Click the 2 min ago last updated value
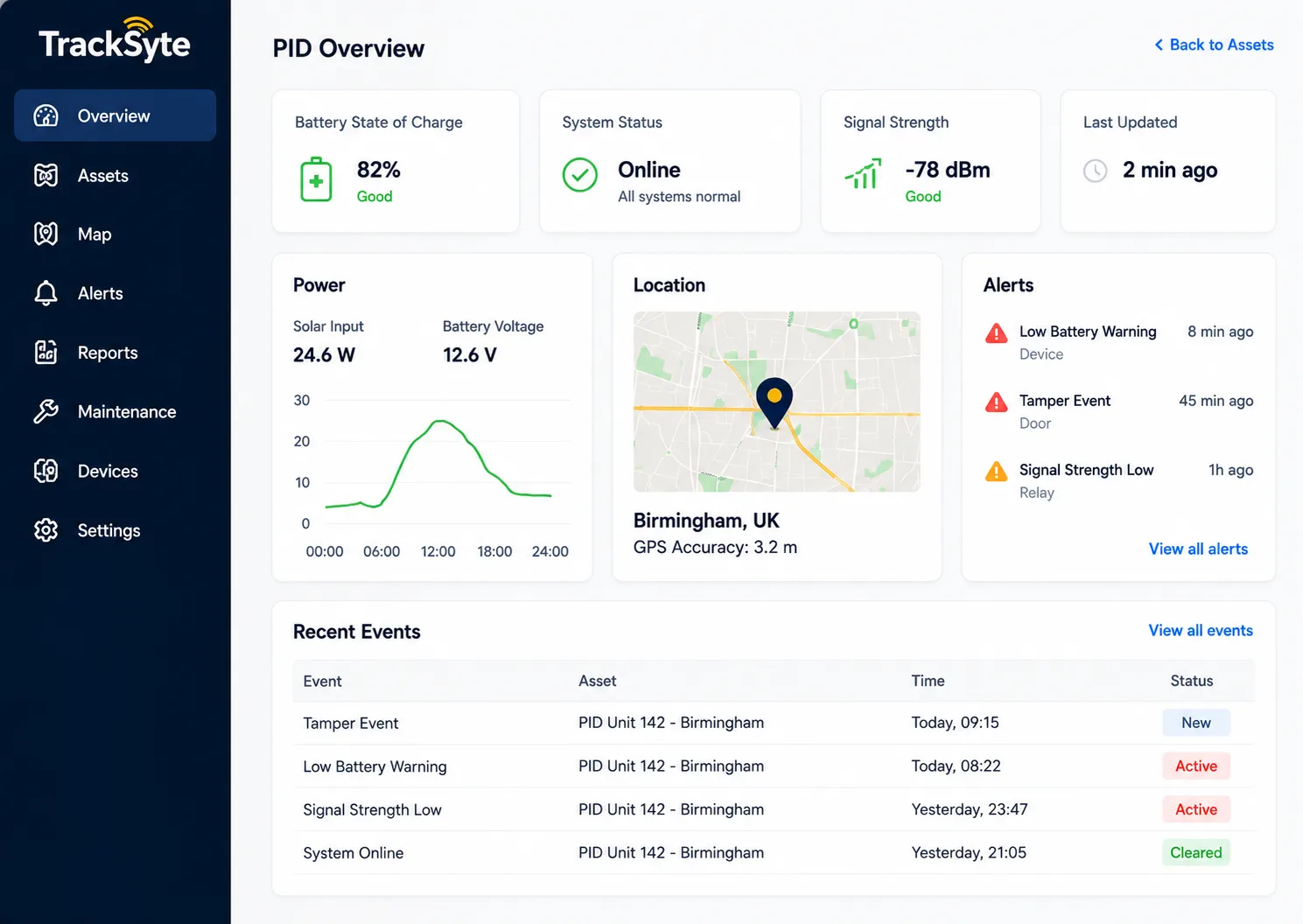 pos(1170,171)
